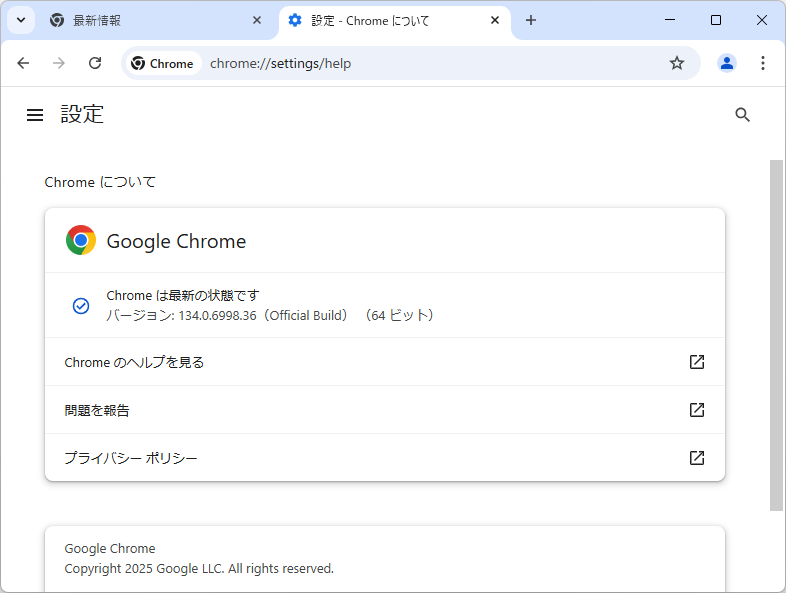Open 問題を報告 row

coord(385,410)
